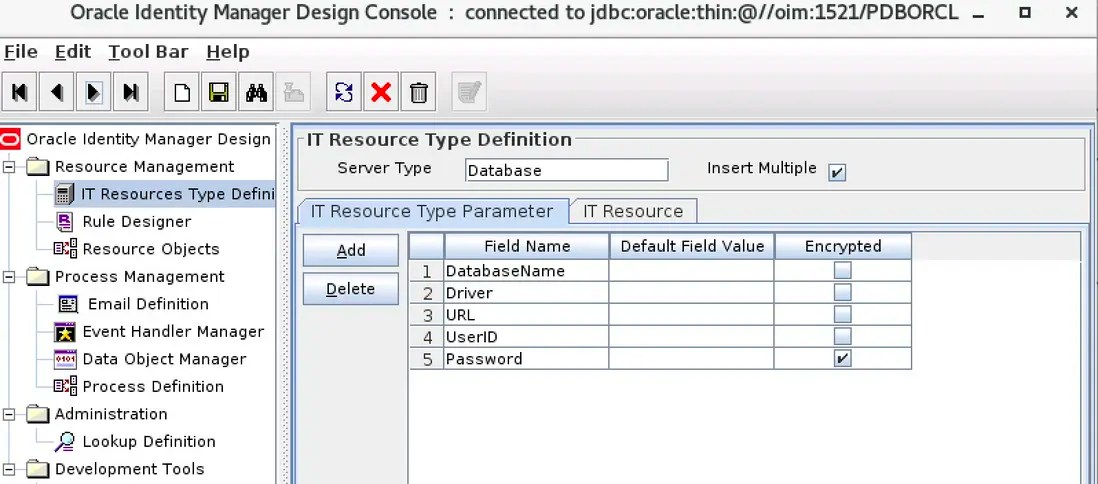Select the Password field name cell
1098x484 pixels.
[x=527, y=358]
